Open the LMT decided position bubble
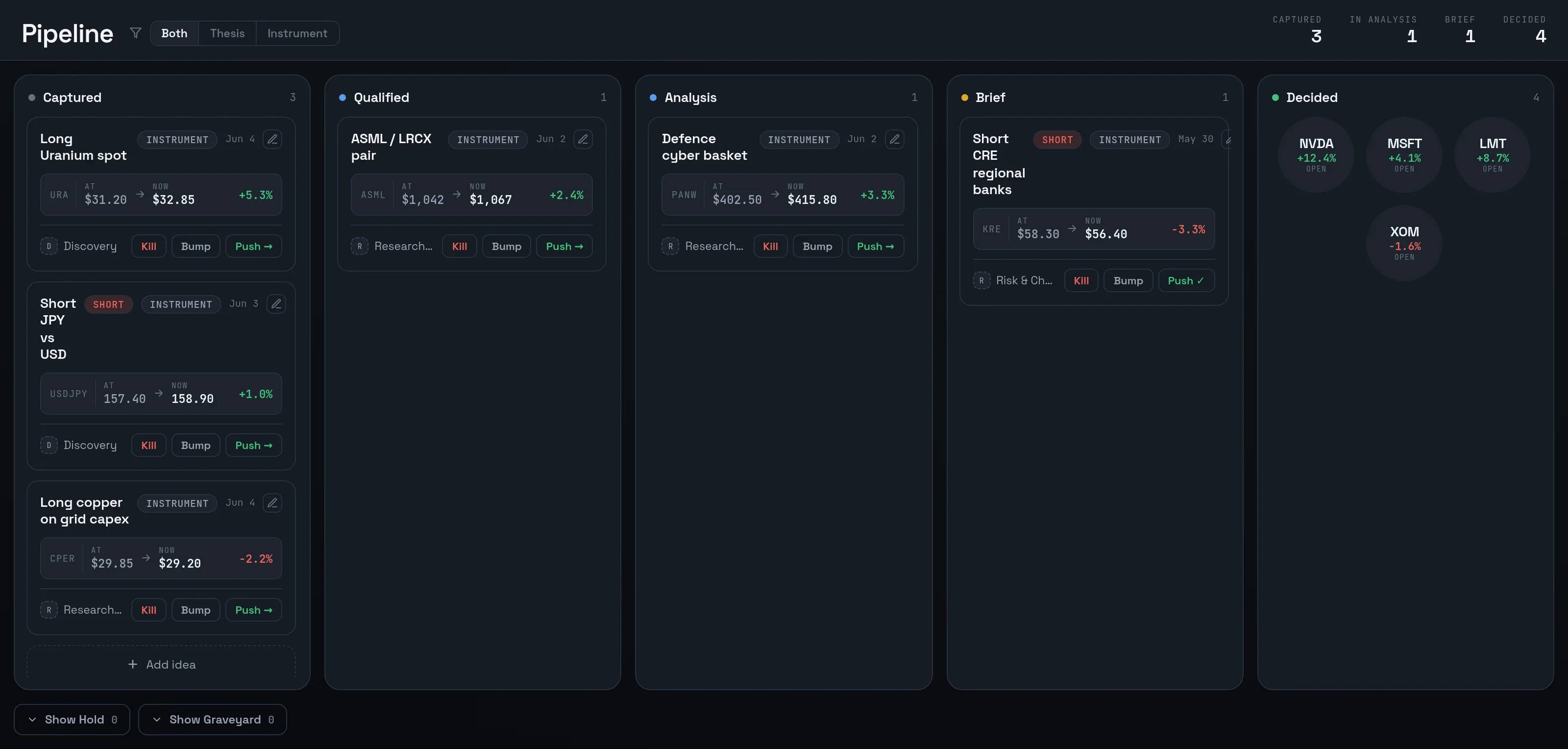This screenshot has height=749, width=1568. tap(1493, 155)
